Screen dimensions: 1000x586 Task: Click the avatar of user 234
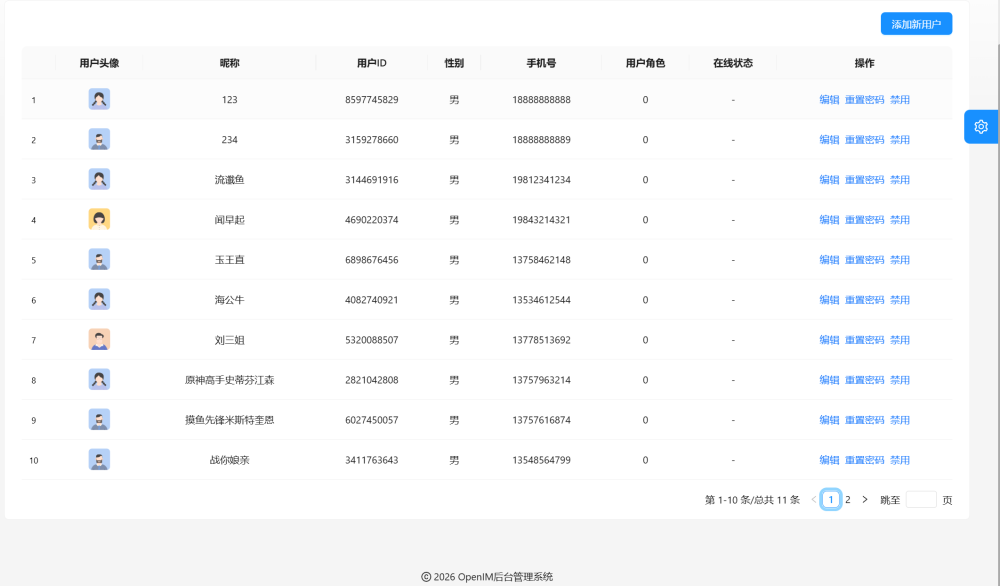[x=99, y=139]
